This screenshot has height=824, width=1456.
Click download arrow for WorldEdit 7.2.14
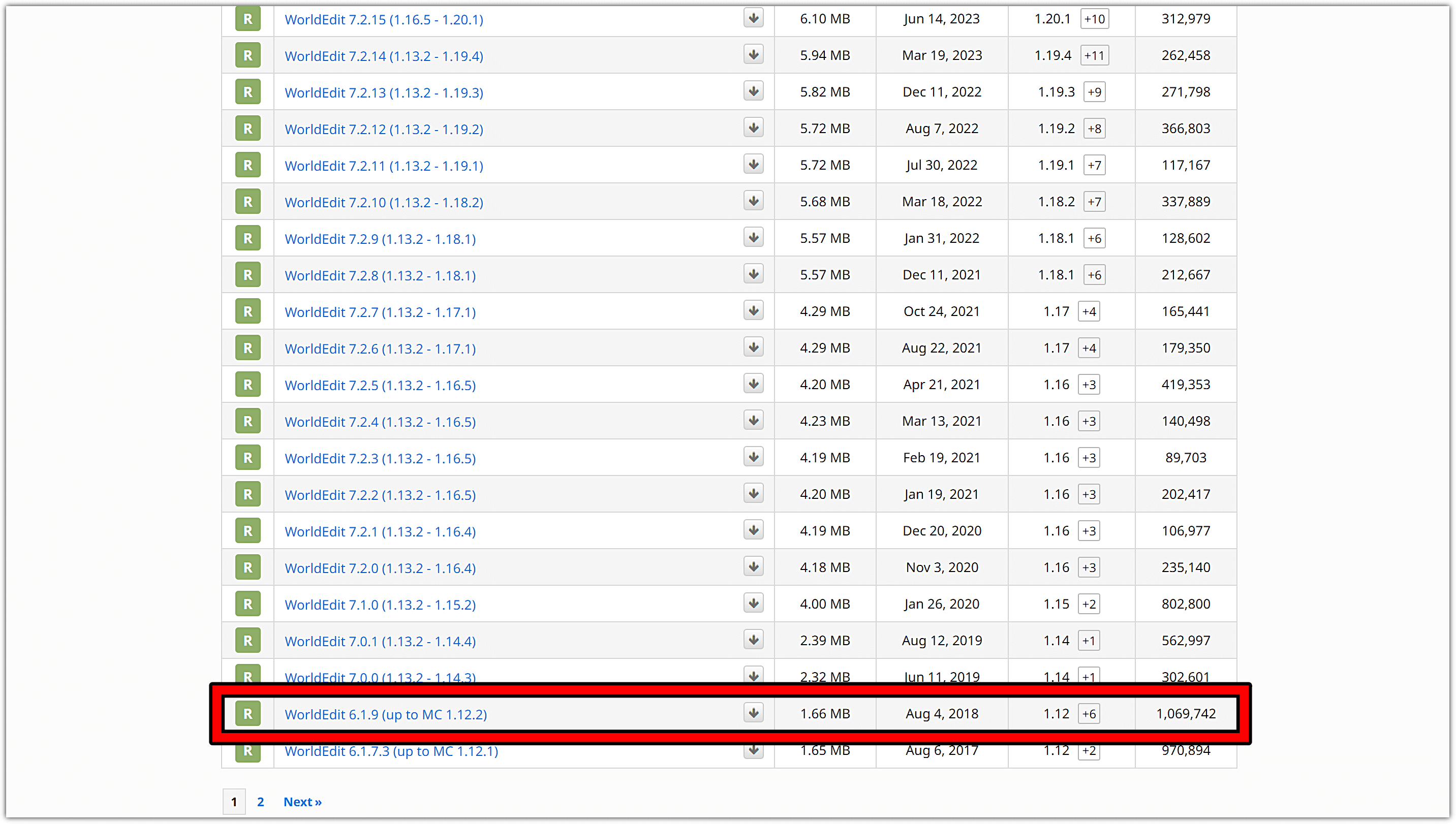pyautogui.click(x=754, y=55)
